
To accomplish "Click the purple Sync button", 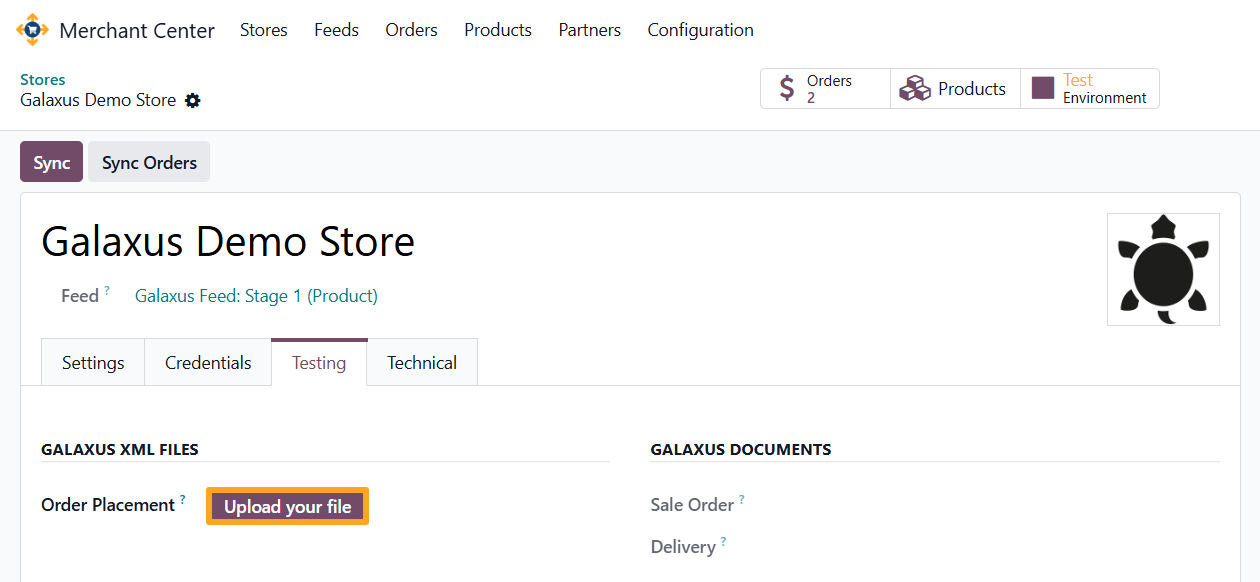I will (51, 162).
